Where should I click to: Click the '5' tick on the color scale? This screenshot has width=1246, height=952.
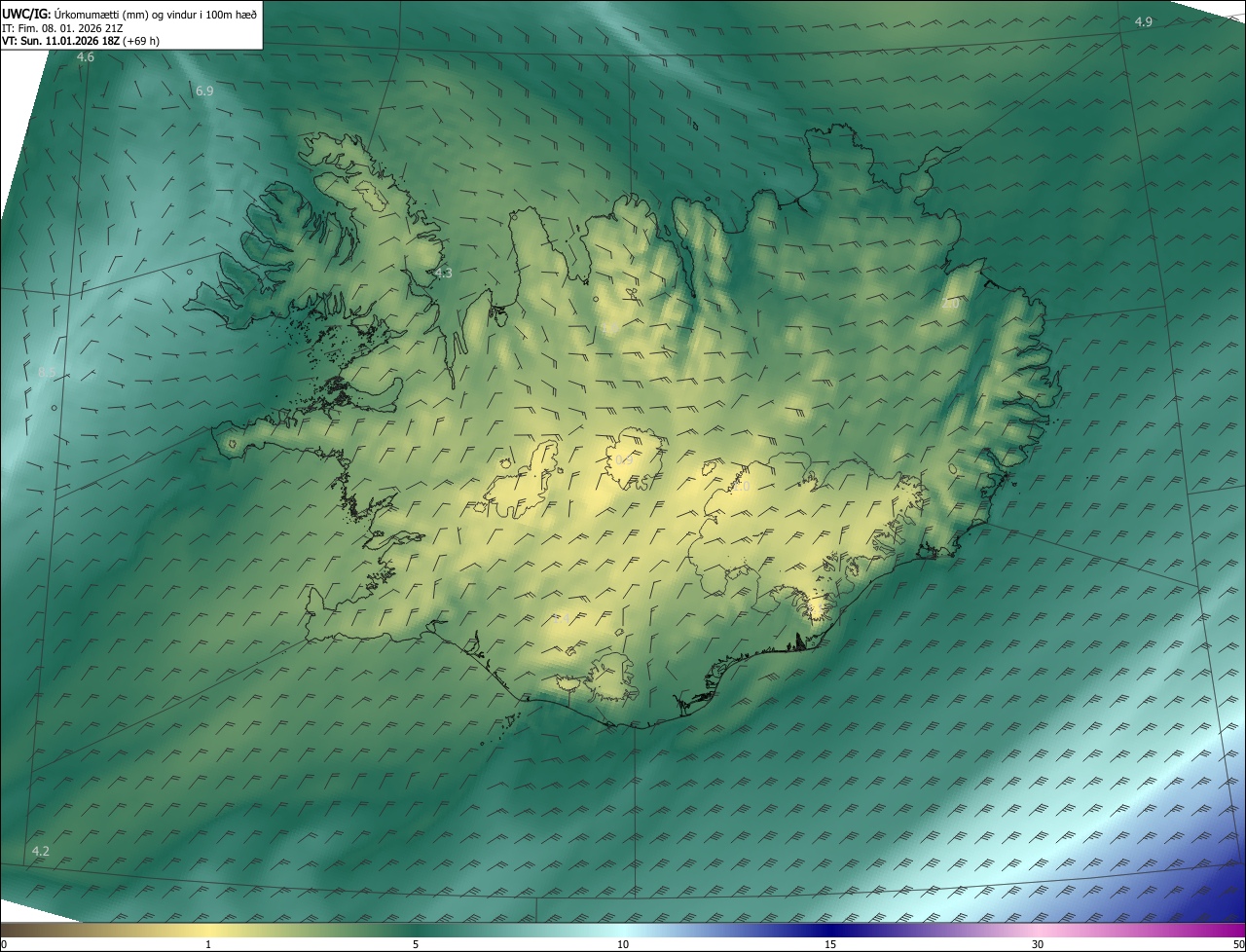[x=416, y=944]
